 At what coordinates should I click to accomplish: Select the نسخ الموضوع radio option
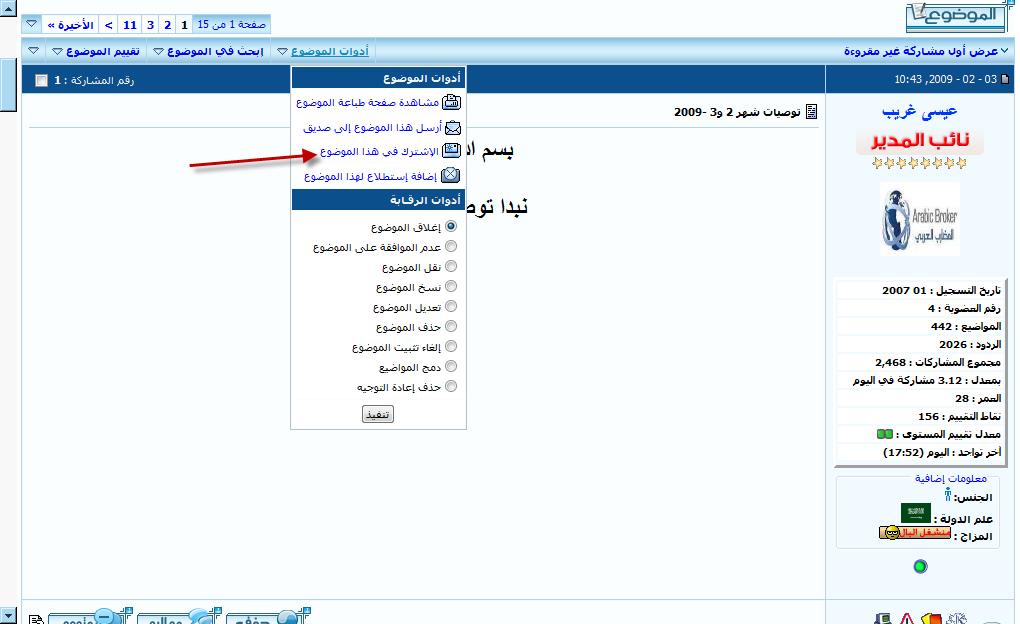click(x=451, y=287)
